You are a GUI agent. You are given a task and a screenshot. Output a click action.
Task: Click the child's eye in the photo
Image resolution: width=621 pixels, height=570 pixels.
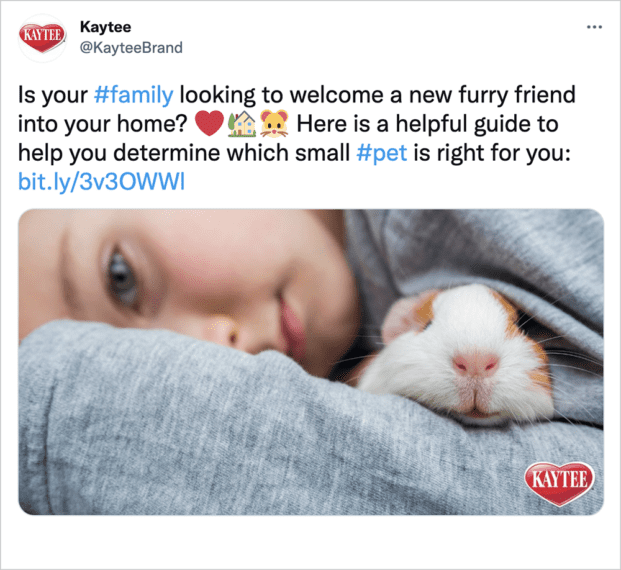tap(122, 275)
